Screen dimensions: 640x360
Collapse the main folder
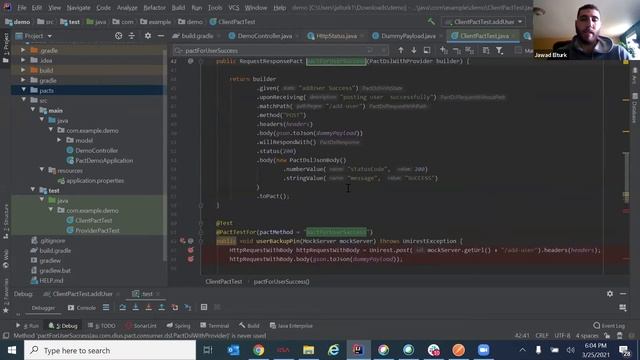coord(33,110)
